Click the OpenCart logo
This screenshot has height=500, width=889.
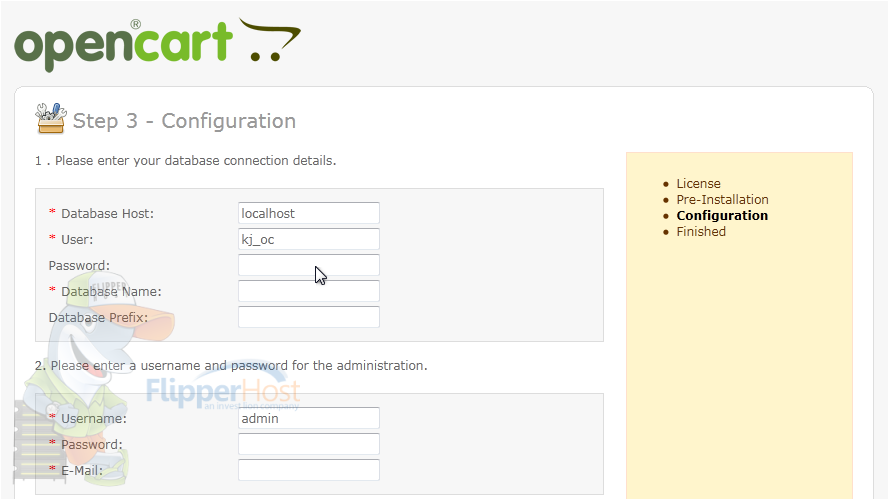pos(157,45)
